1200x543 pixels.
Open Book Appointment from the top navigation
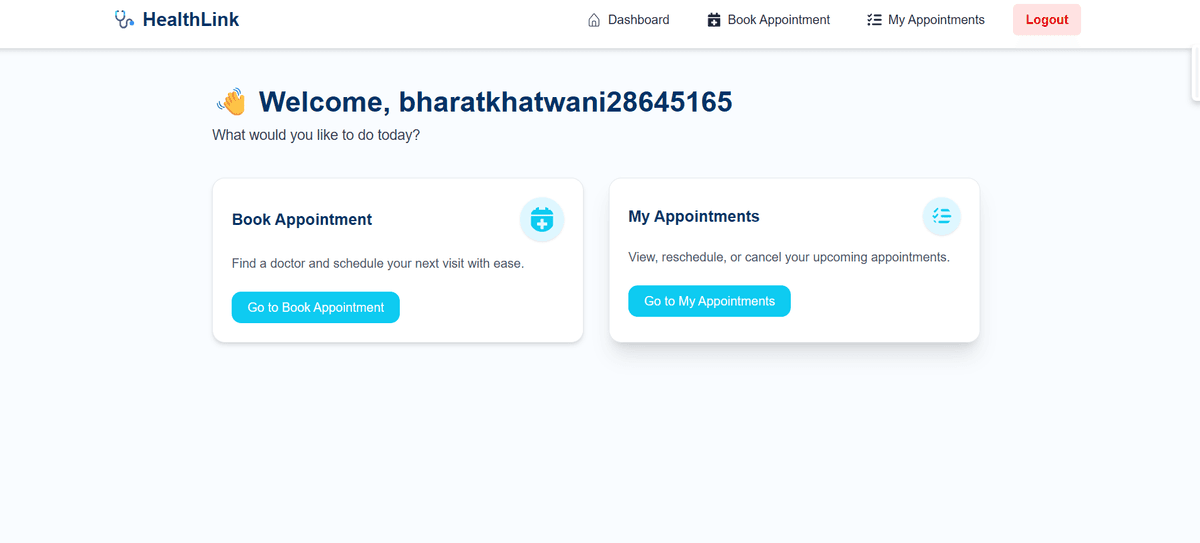768,20
